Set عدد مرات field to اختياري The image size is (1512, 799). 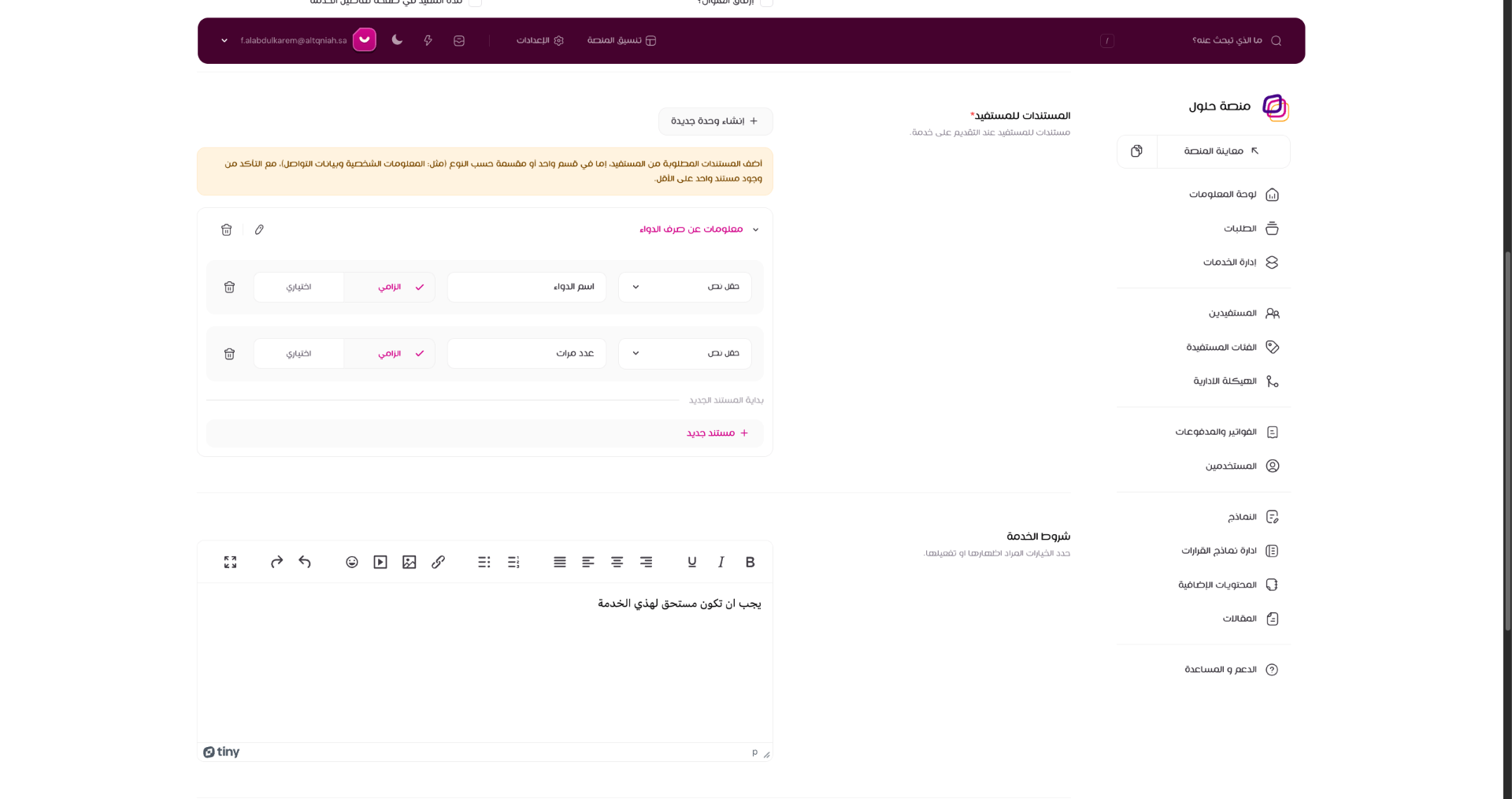298,354
